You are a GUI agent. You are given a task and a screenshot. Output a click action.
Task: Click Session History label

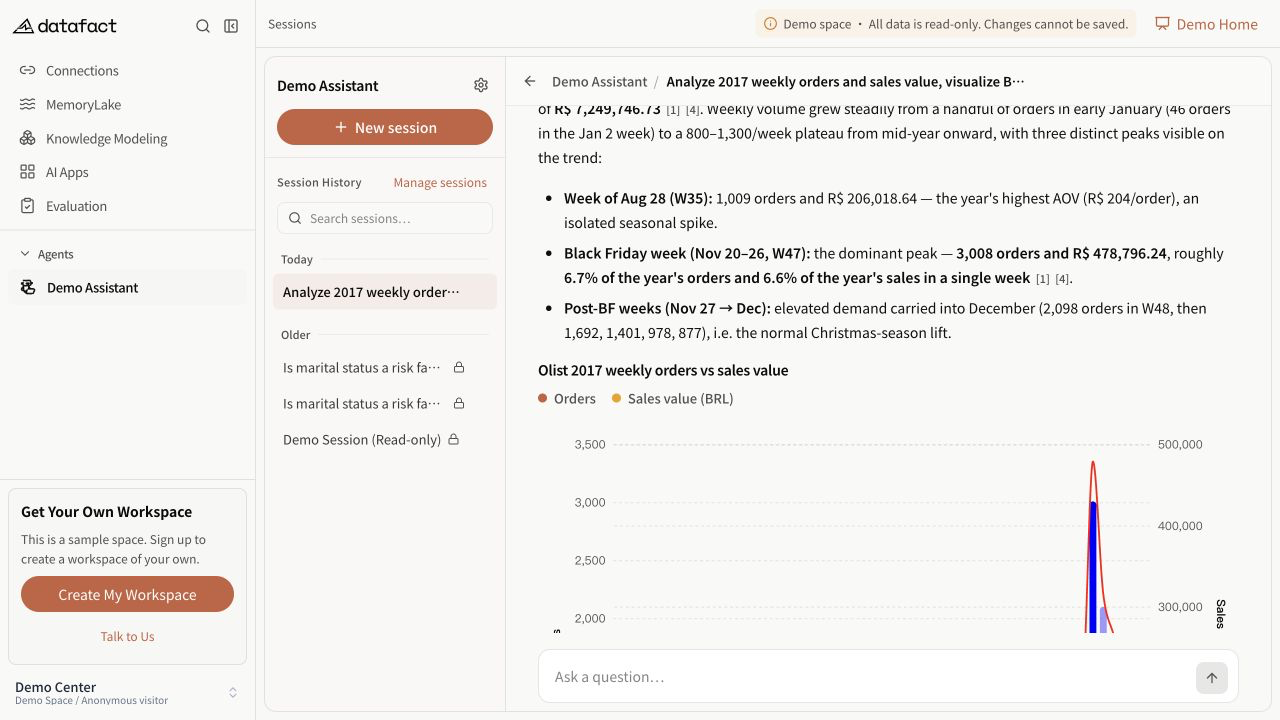319,183
